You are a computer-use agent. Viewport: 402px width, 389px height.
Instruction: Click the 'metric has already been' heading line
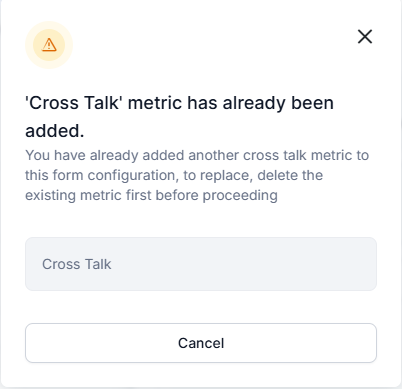coord(231,103)
